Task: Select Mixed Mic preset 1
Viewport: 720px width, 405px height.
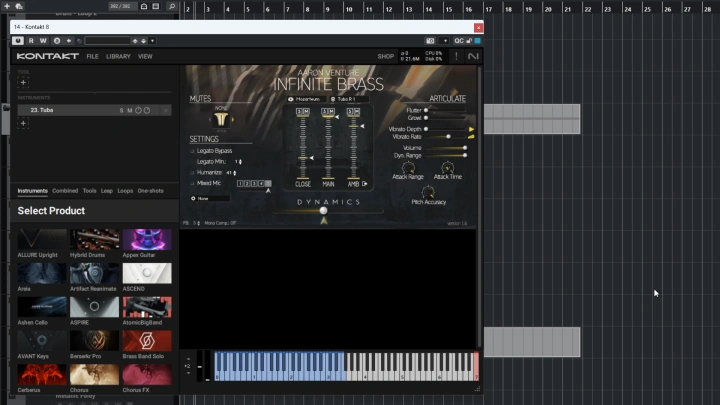Action: tap(240, 184)
